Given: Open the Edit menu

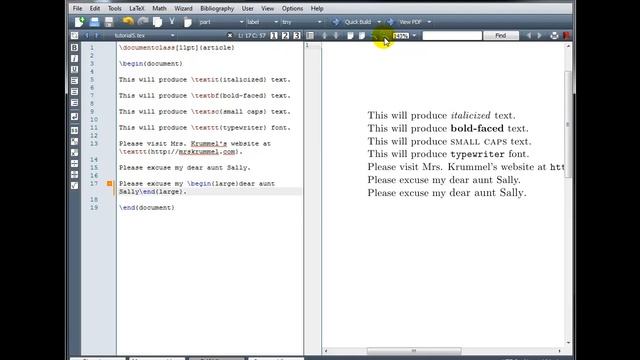Looking at the screenshot, I should click(x=95, y=8).
